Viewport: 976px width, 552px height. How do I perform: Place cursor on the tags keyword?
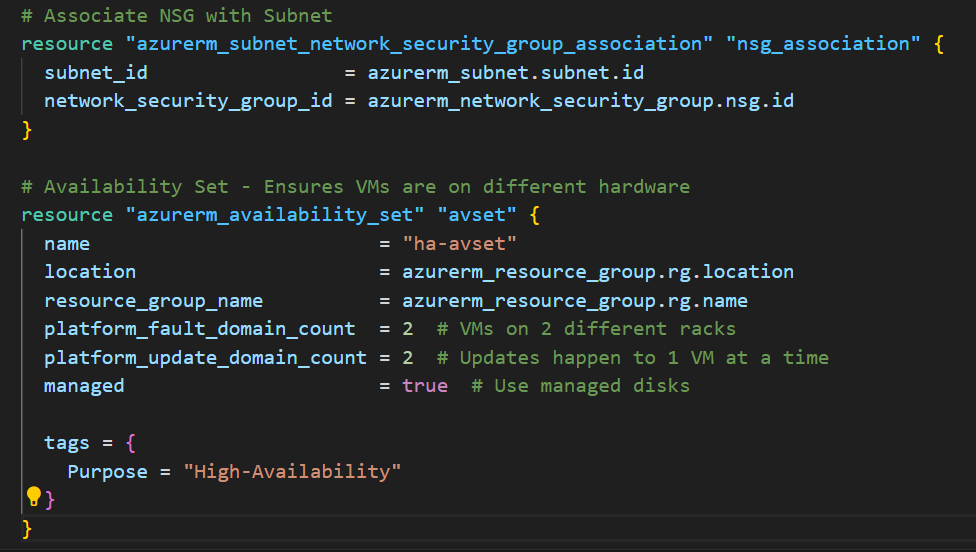[67, 442]
